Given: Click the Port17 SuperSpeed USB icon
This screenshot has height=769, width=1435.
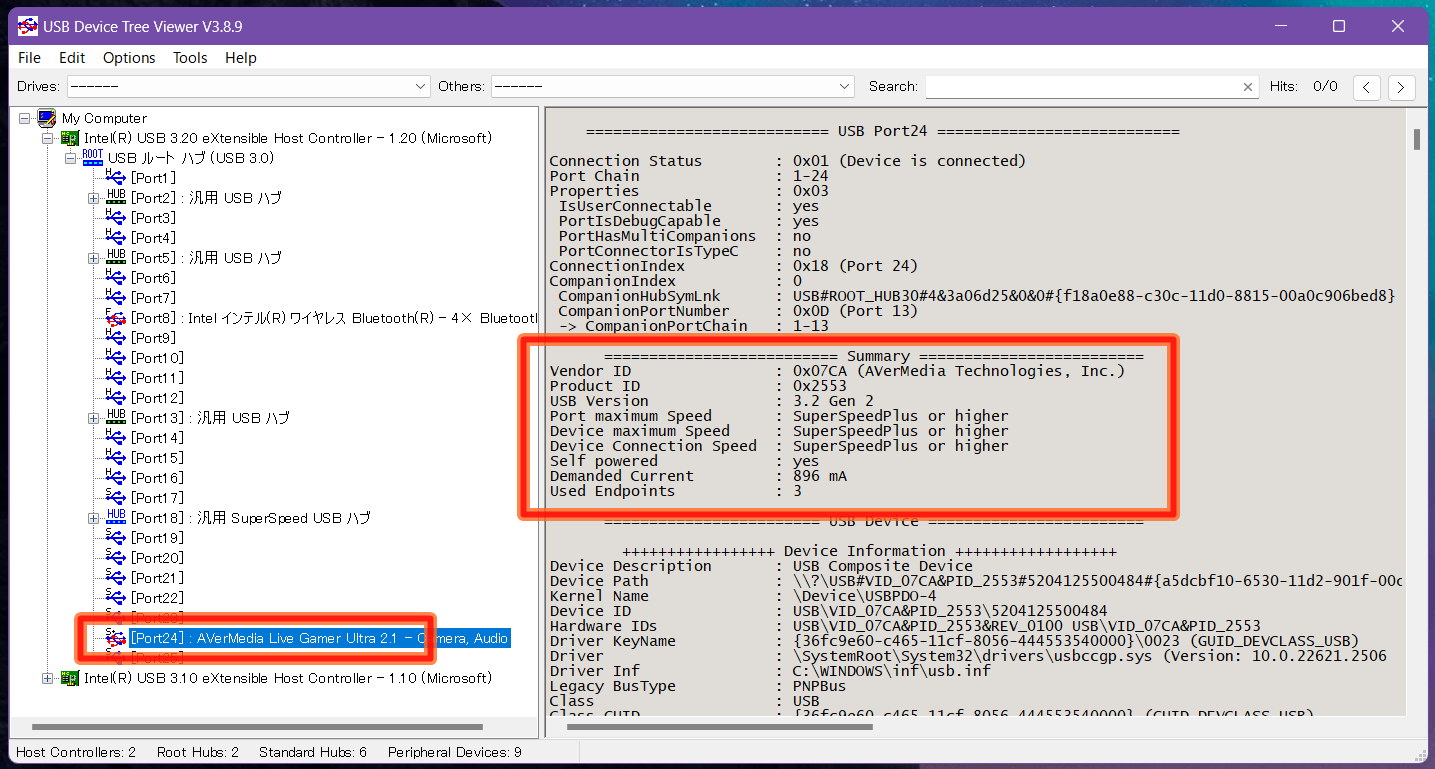Looking at the screenshot, I should point(116,497).
